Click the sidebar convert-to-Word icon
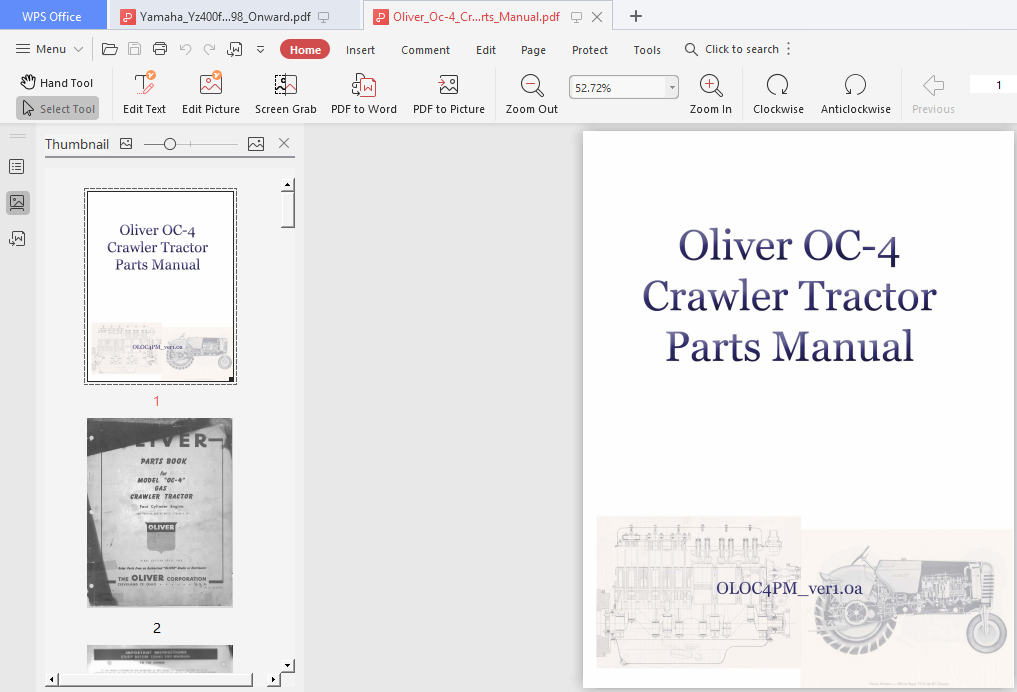This screenshot has width=1017, height=692. tap(17, 239)
